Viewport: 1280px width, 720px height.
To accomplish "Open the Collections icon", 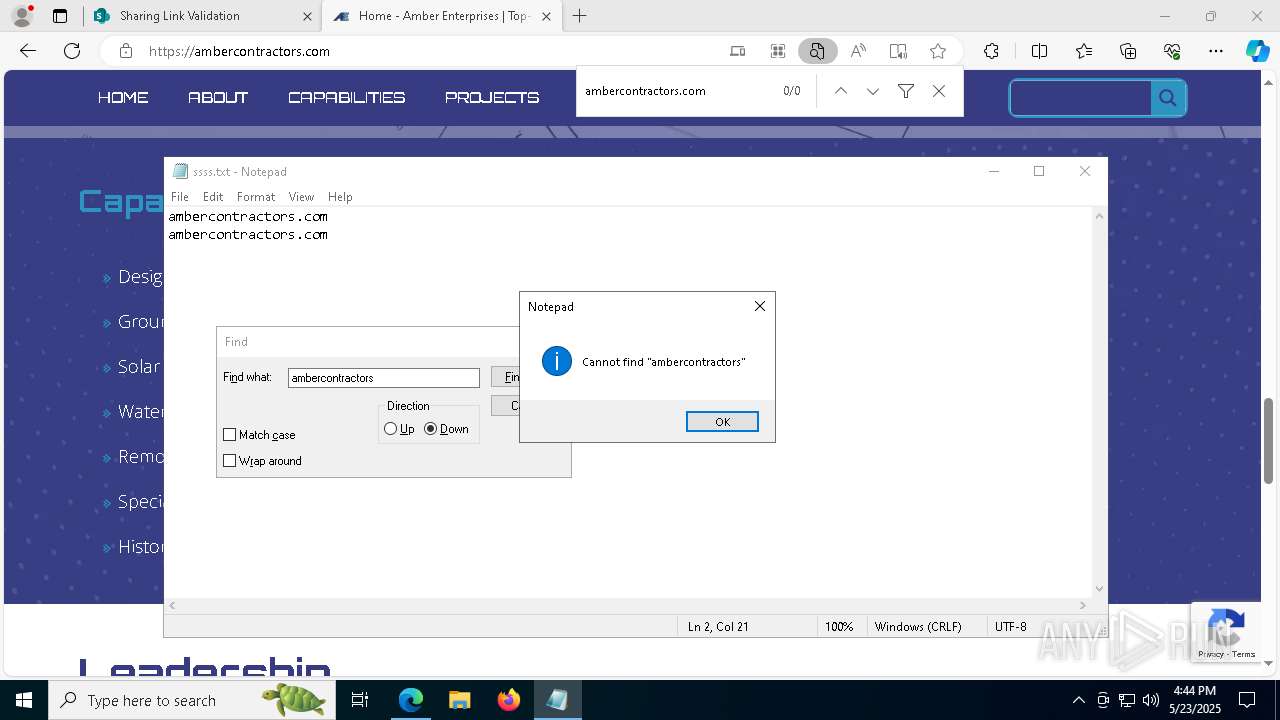I will pos(1128,51).
